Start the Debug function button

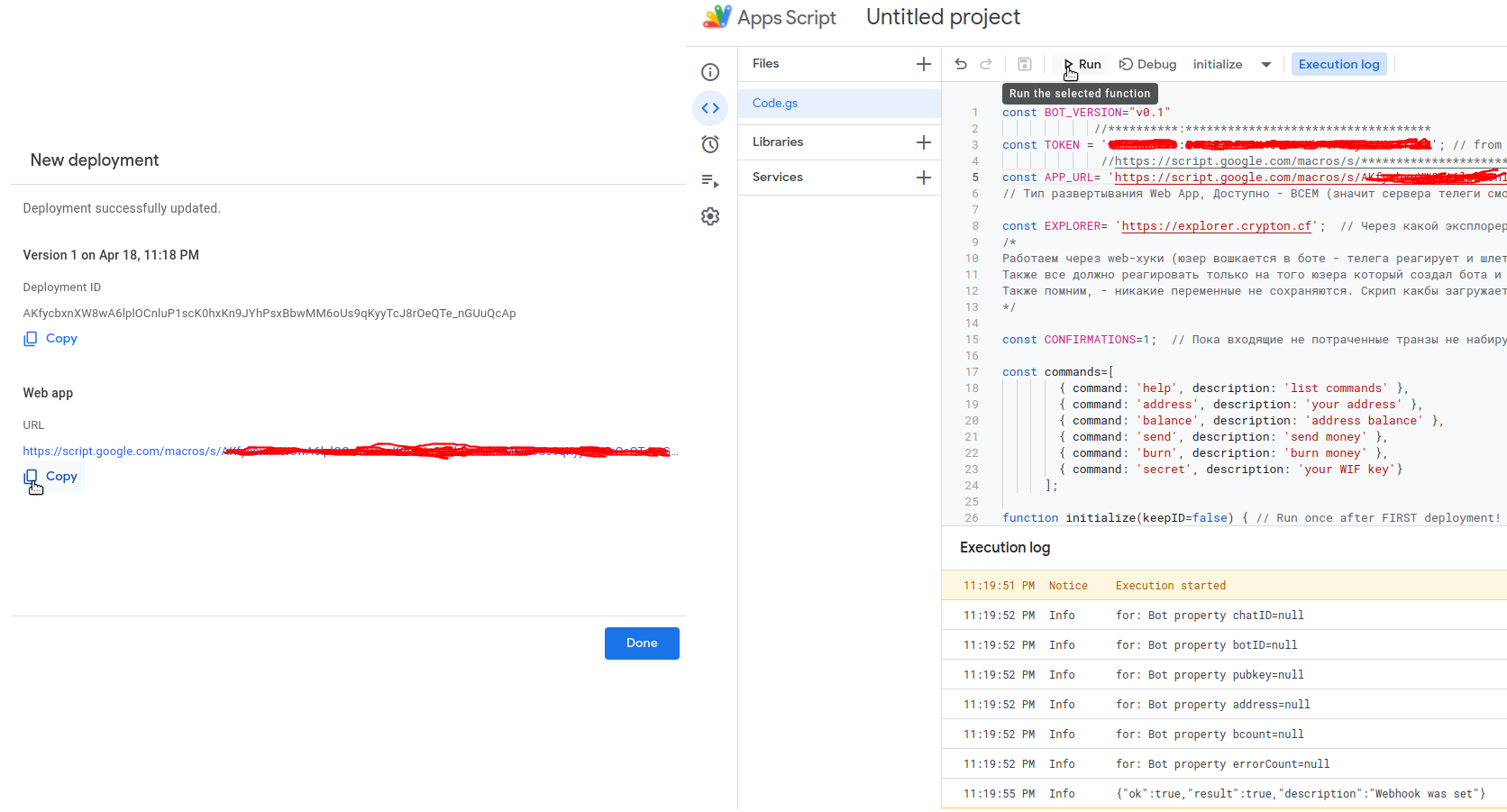[x=1147, y=64]
